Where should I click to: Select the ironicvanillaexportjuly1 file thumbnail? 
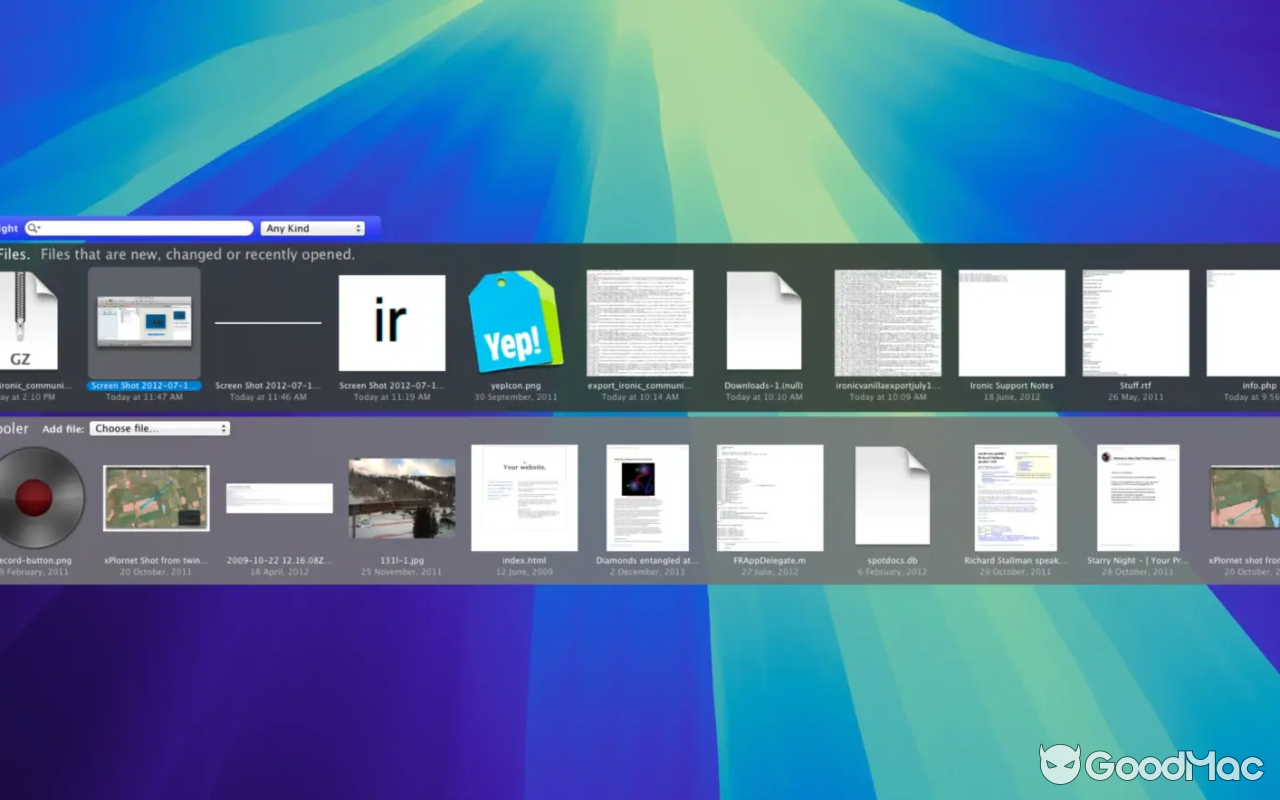tap(887, 323)
